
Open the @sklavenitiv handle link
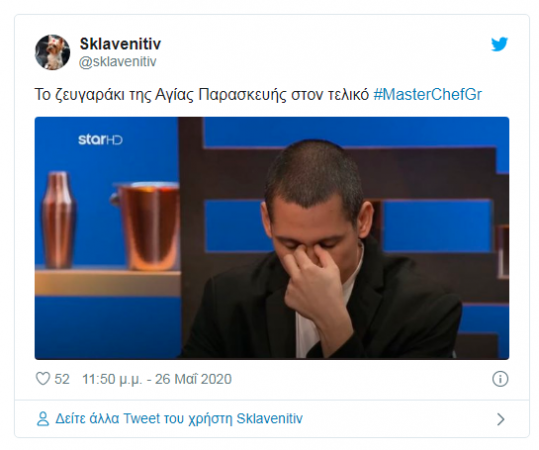(118, 62)
